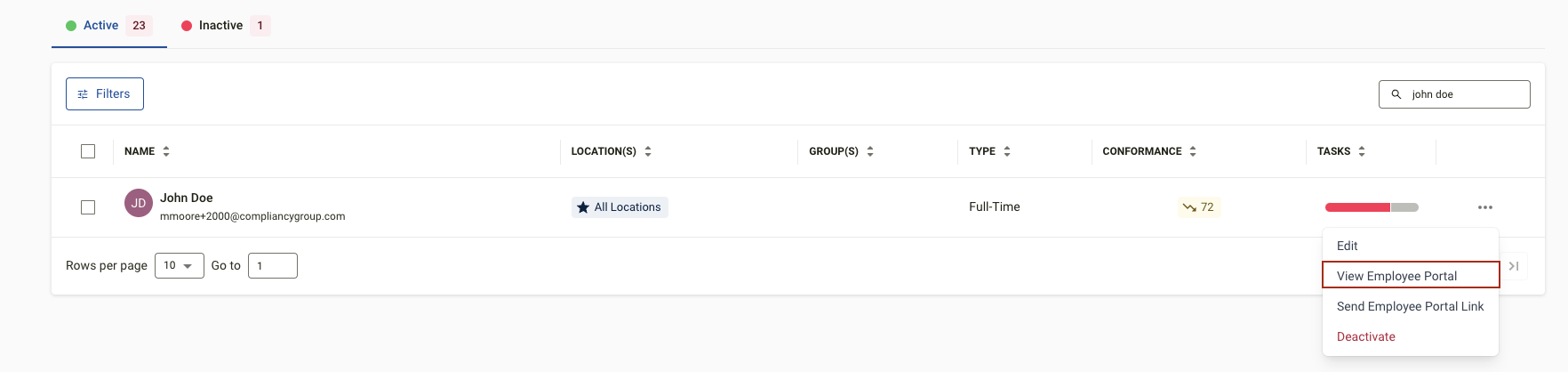Check the John Doe row checkbox
This screenshot has height=372, width=1568.
[88, 207]
